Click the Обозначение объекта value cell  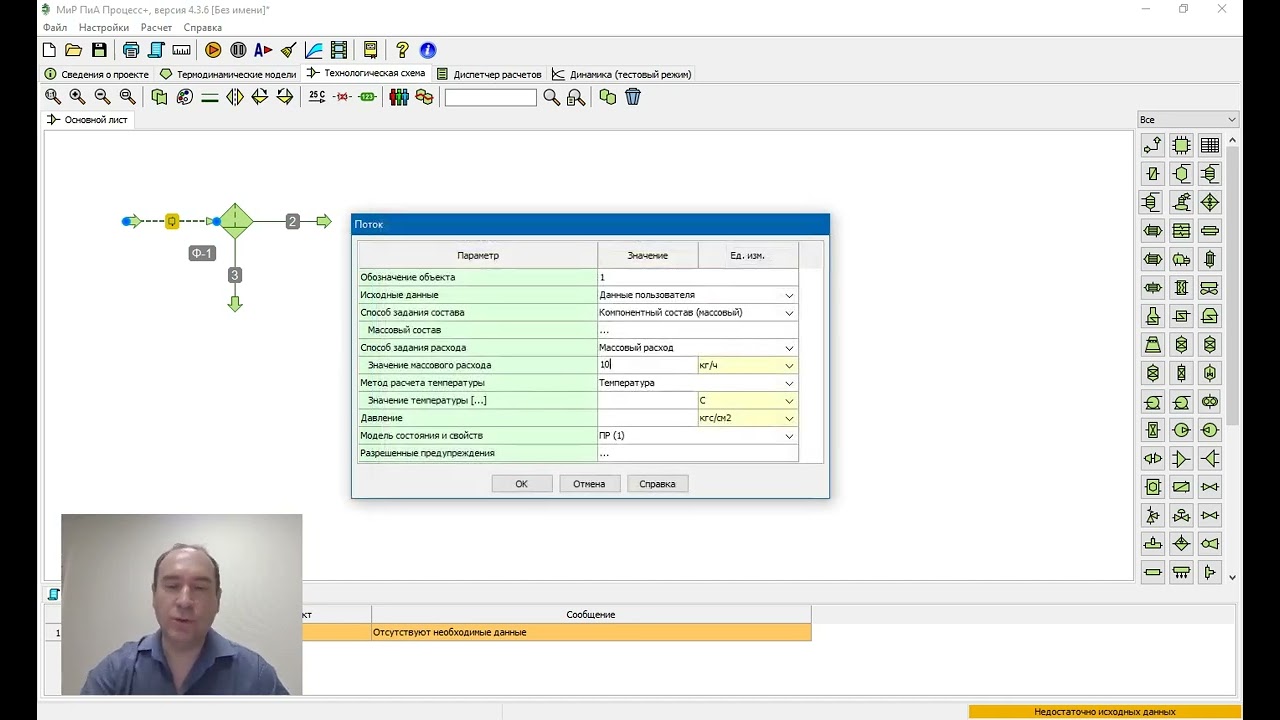[697, 277]
